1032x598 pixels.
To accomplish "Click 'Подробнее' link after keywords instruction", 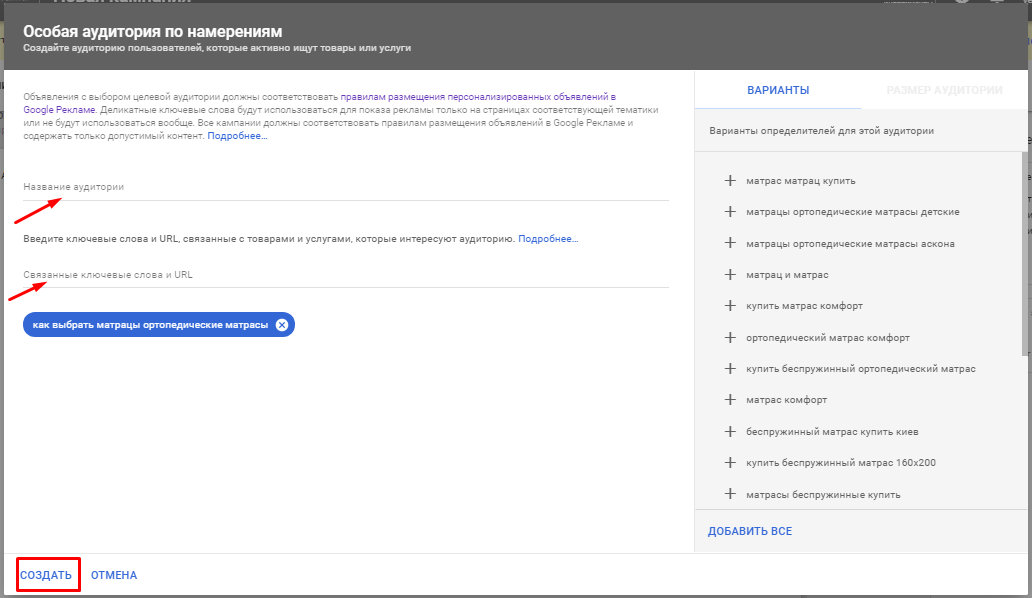I will coord(548,240).
